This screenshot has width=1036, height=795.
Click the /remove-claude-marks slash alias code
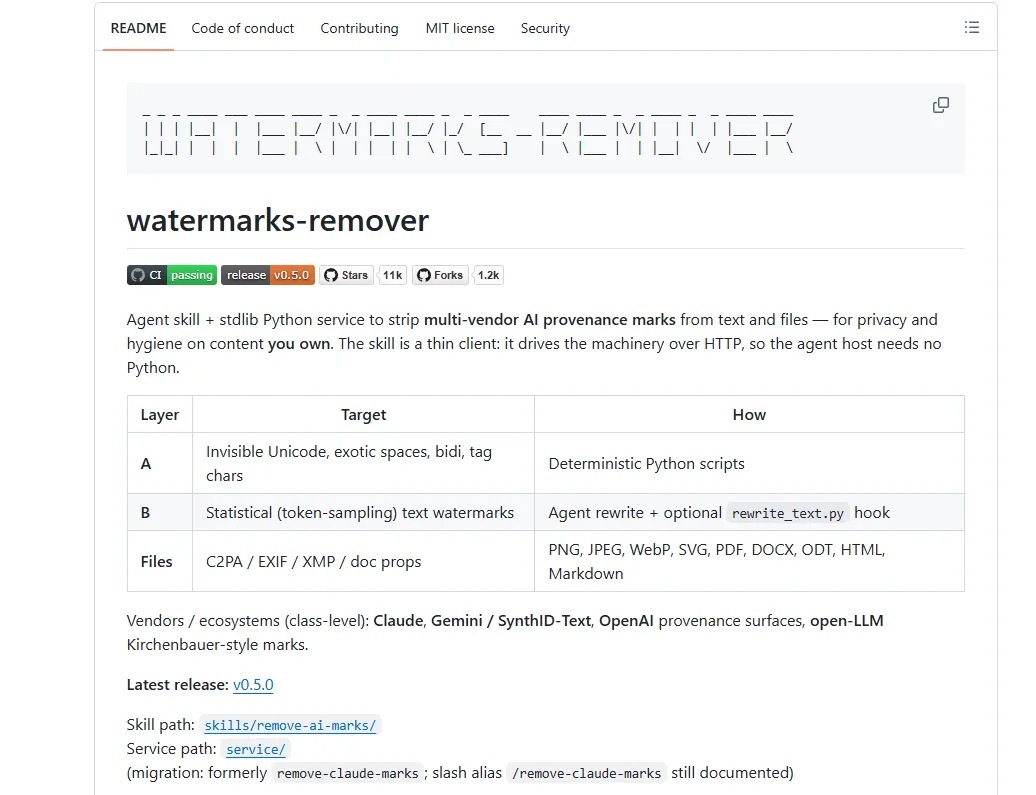point(586,773)
